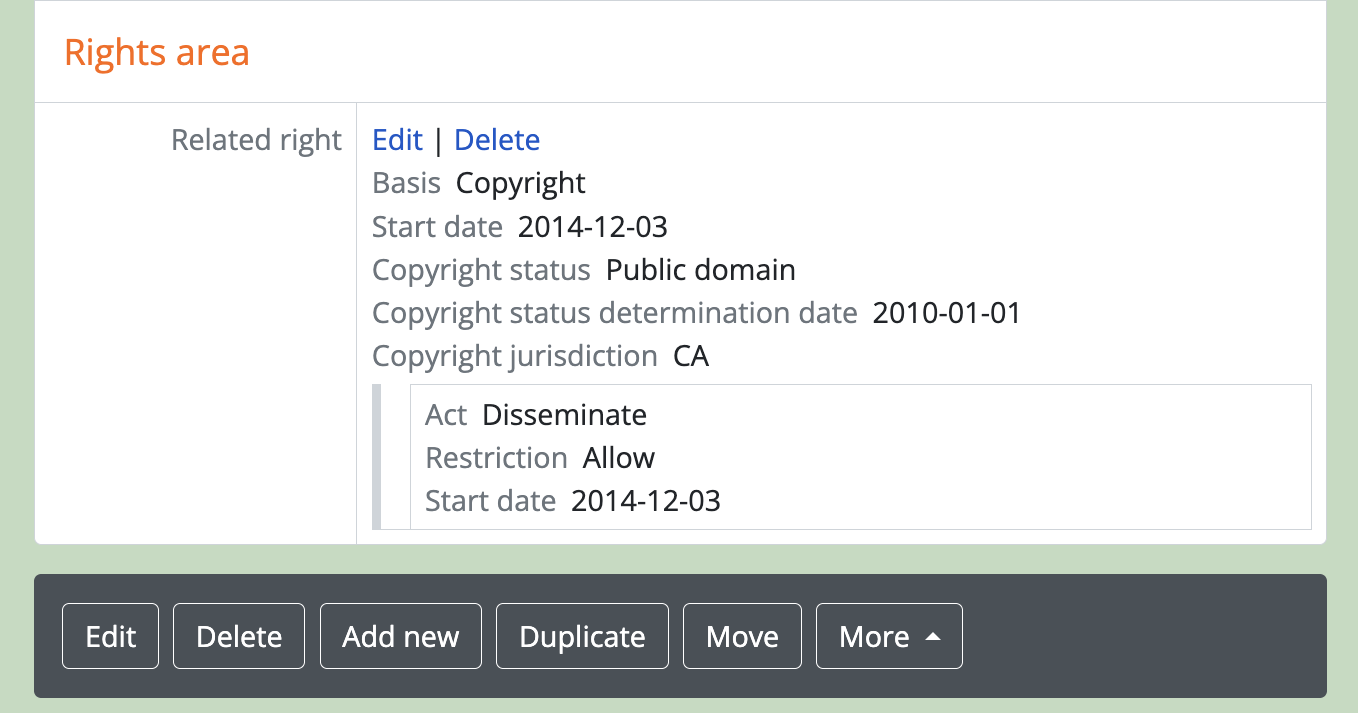Open the More dropdown menu
This screenshot has height=713, width=1358.
(x=888, y=637)
